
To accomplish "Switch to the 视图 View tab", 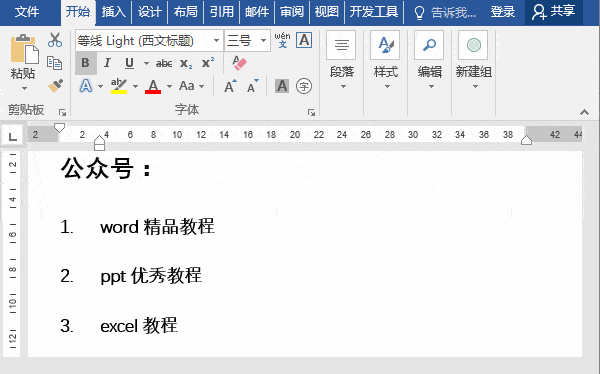I will [327, 12].
